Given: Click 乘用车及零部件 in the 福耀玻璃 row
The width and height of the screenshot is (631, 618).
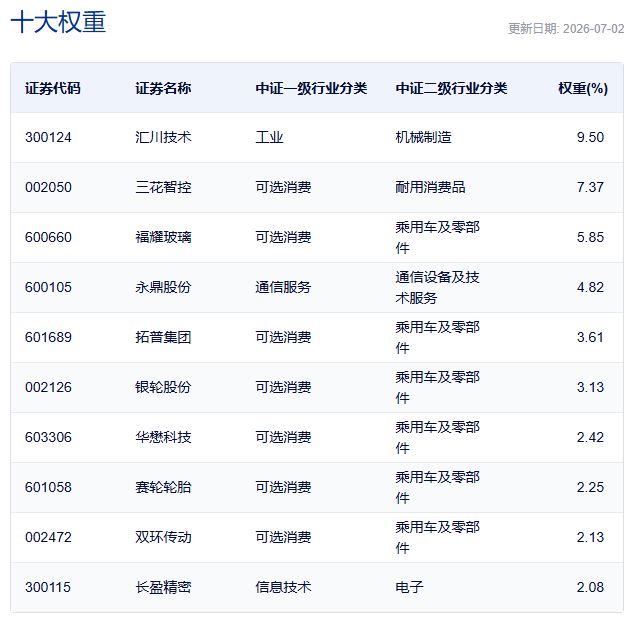Looking at the screenshot, I should coord(437,237).
